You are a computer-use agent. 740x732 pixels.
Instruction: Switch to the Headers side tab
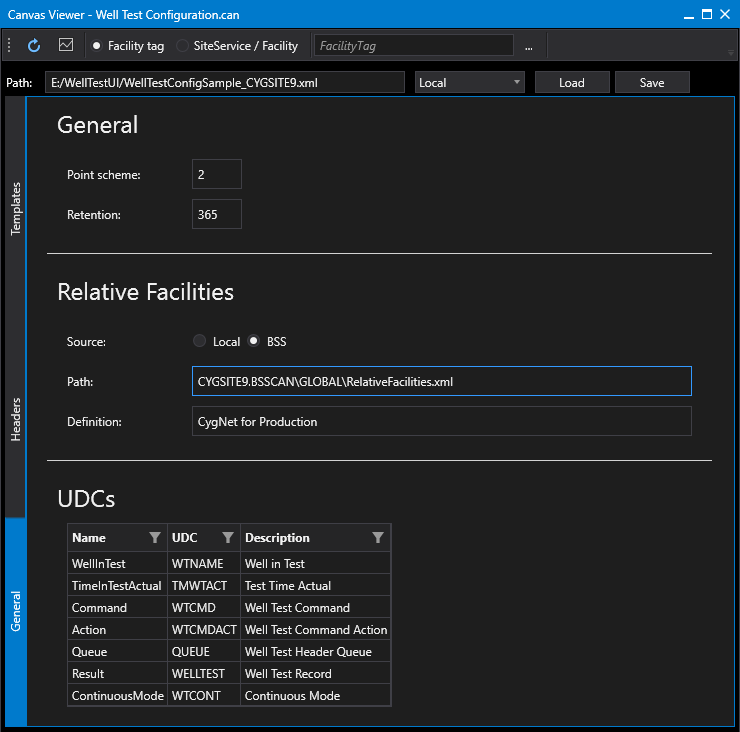pyautogui.click(x=16, y=419)
